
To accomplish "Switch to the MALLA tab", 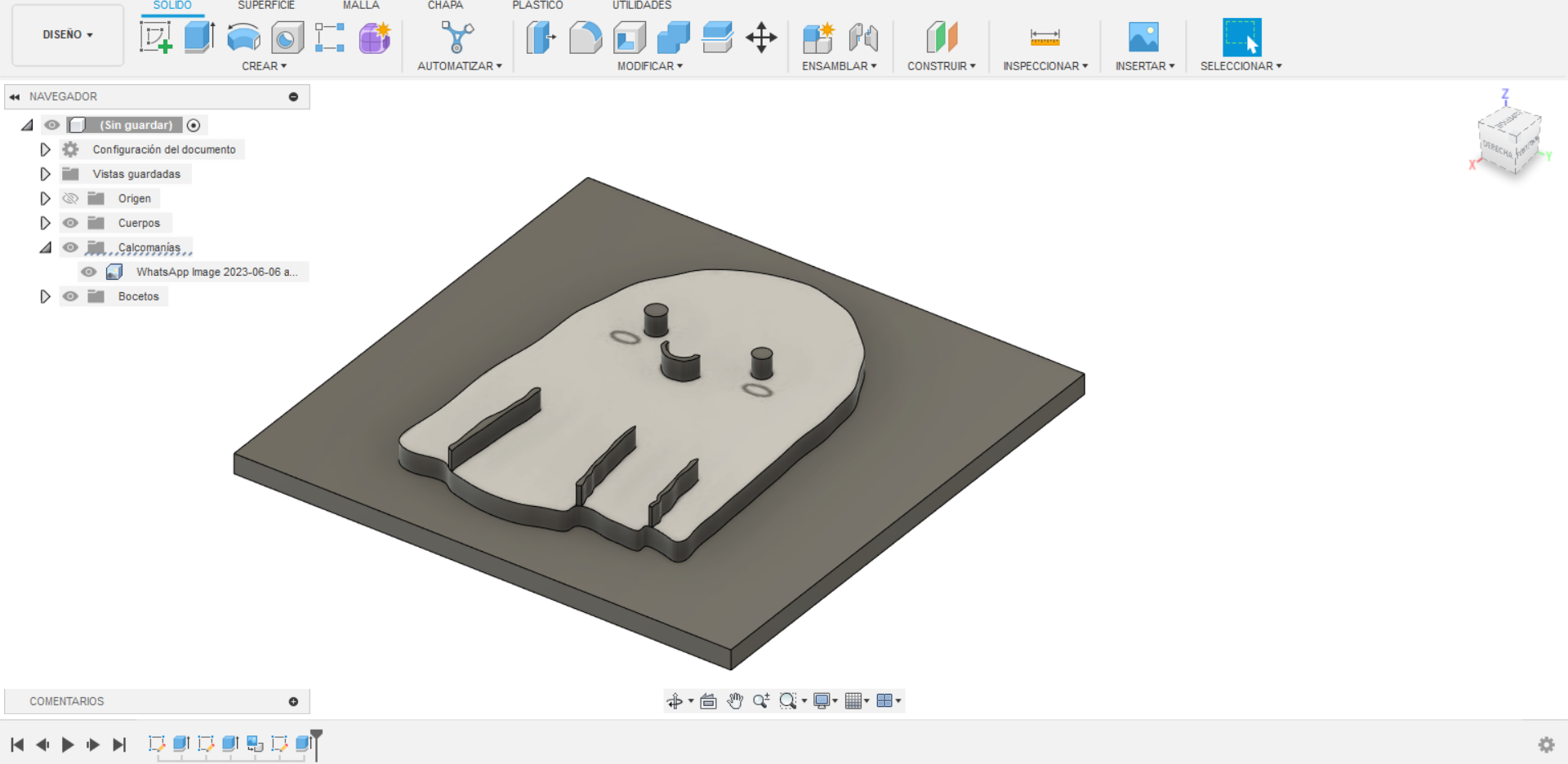I will coord(361,6).
